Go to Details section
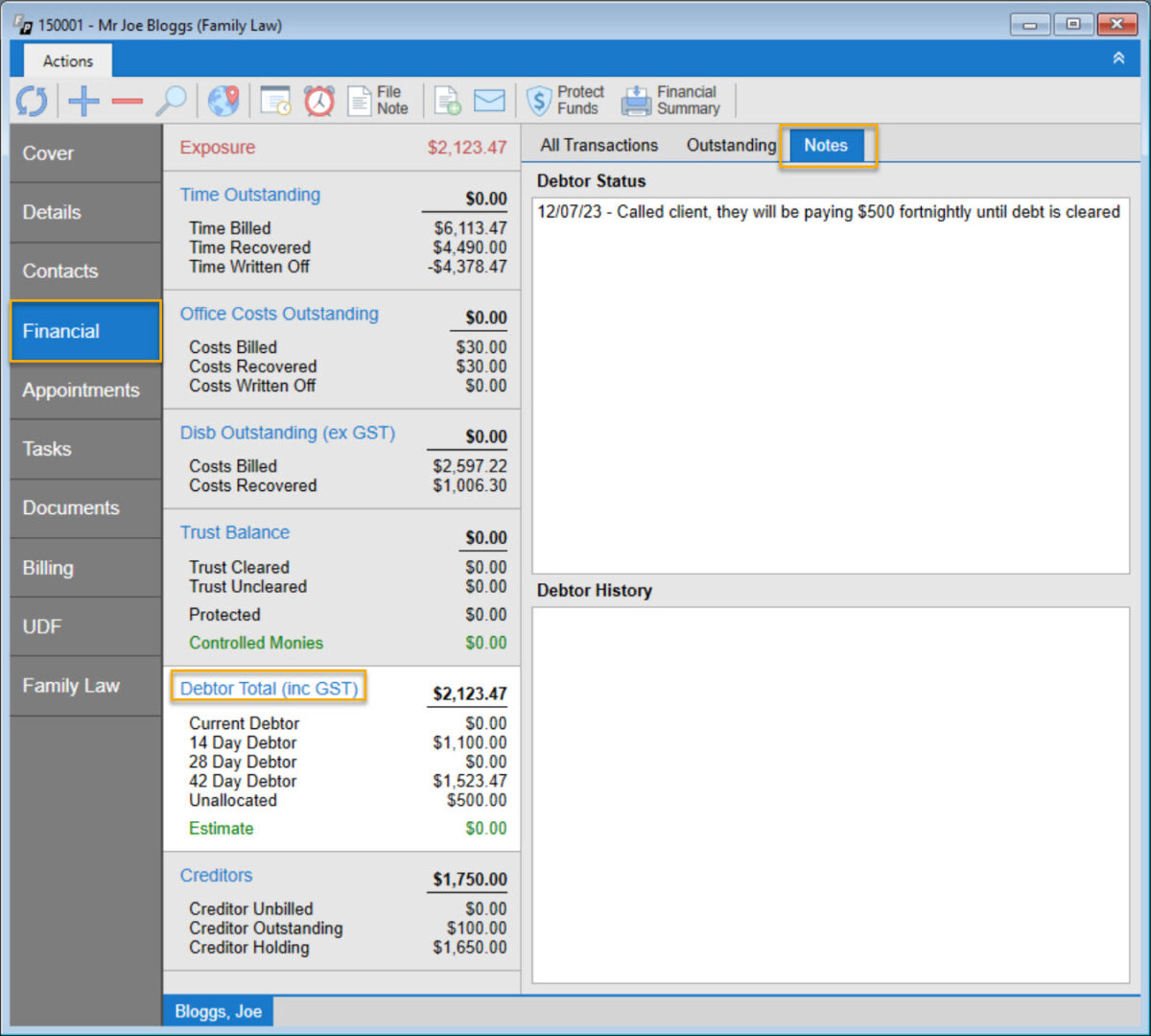 coord(85,212)
